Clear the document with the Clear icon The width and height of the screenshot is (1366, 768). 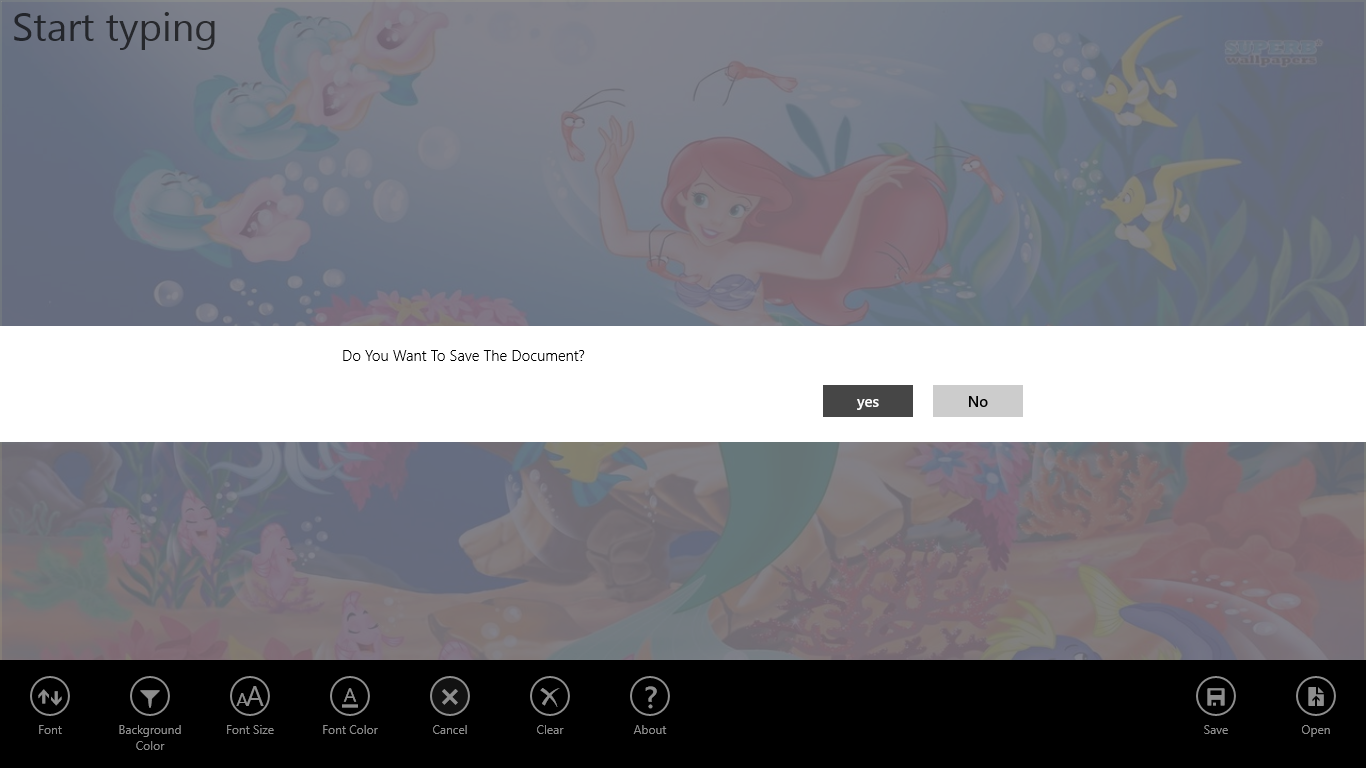550,697
